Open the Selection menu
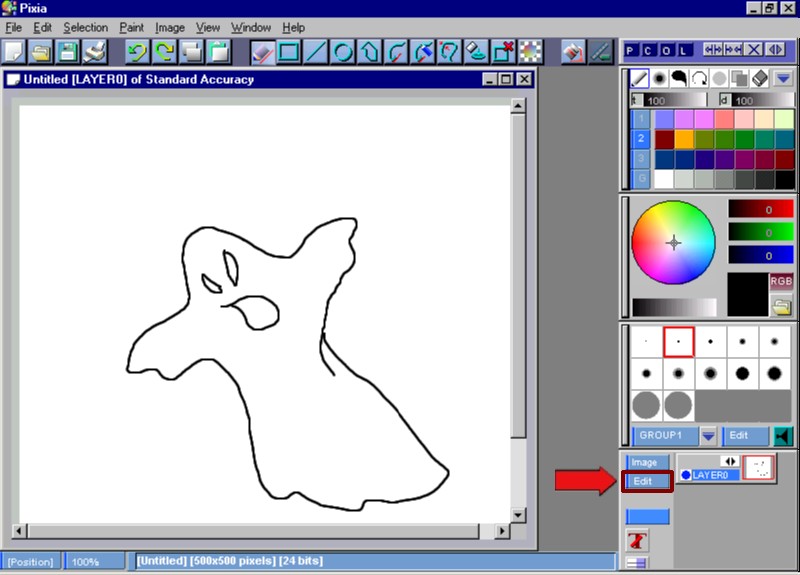This screenshot has width=800, height=575. coord(85,27)
